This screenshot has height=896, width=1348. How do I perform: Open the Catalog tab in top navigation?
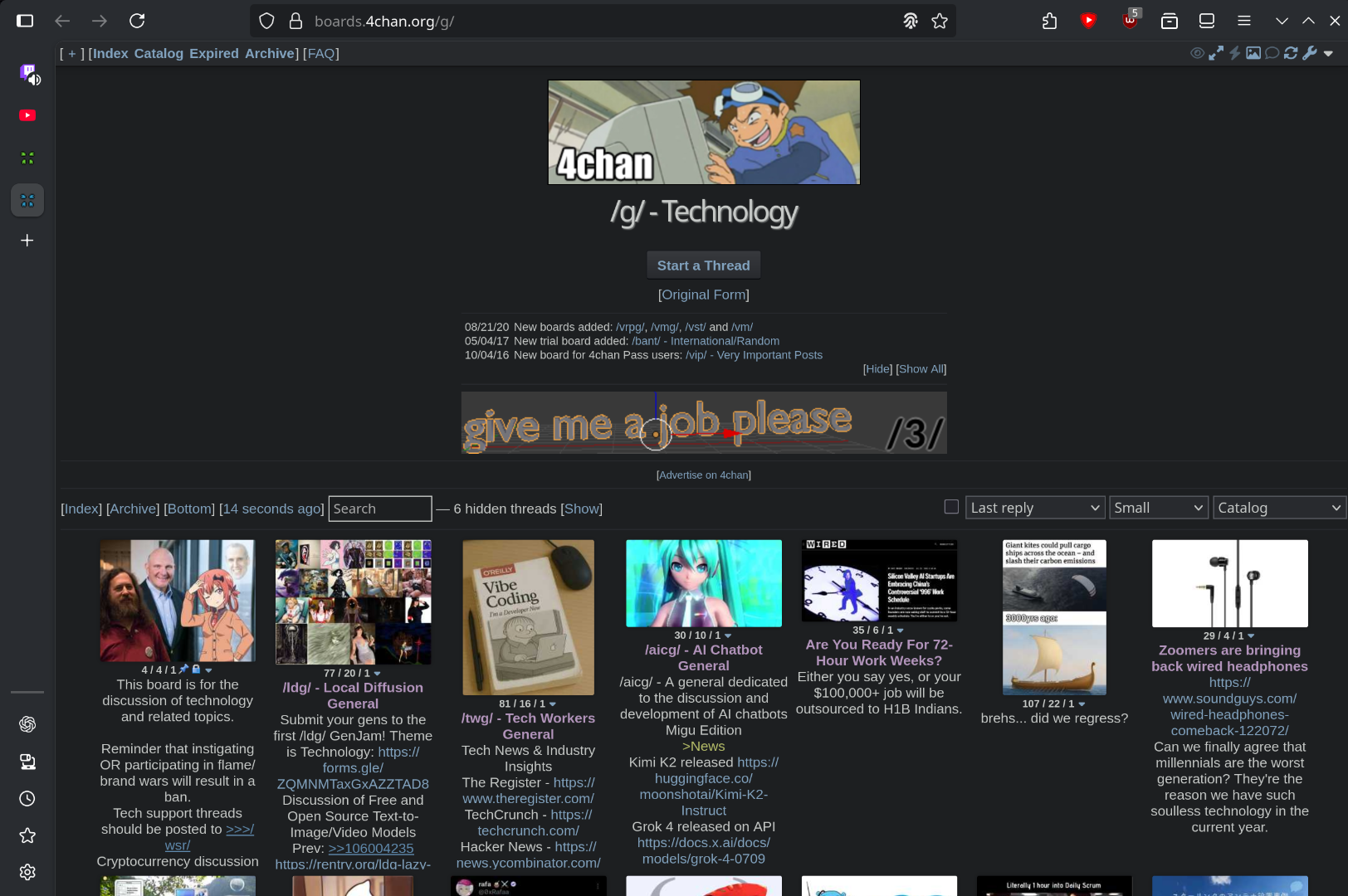coord(159,53)
